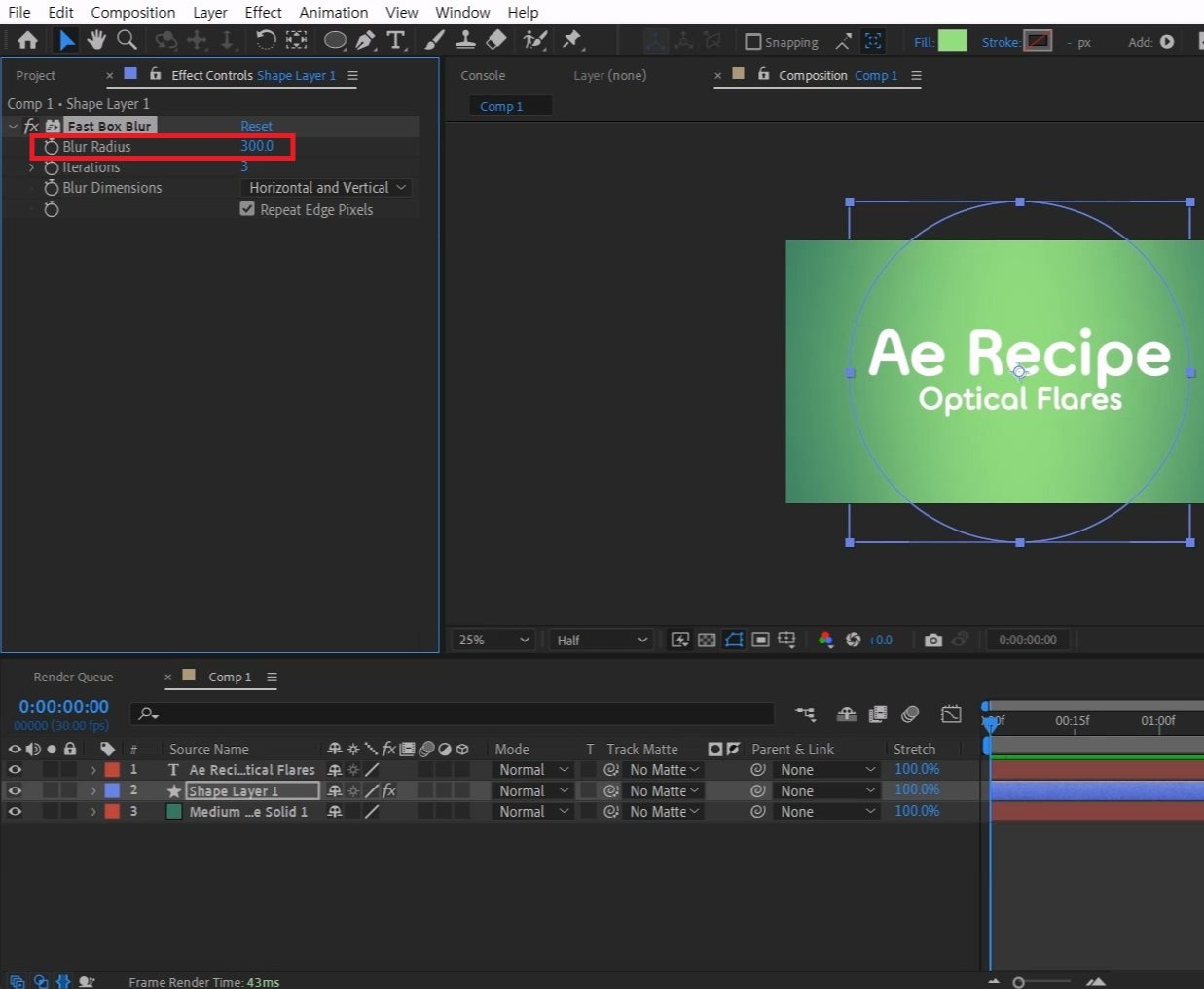Toggle Iterations stopwatch keyframing
The height and width of the screenshot is (989, 1204).
(52, 167)
